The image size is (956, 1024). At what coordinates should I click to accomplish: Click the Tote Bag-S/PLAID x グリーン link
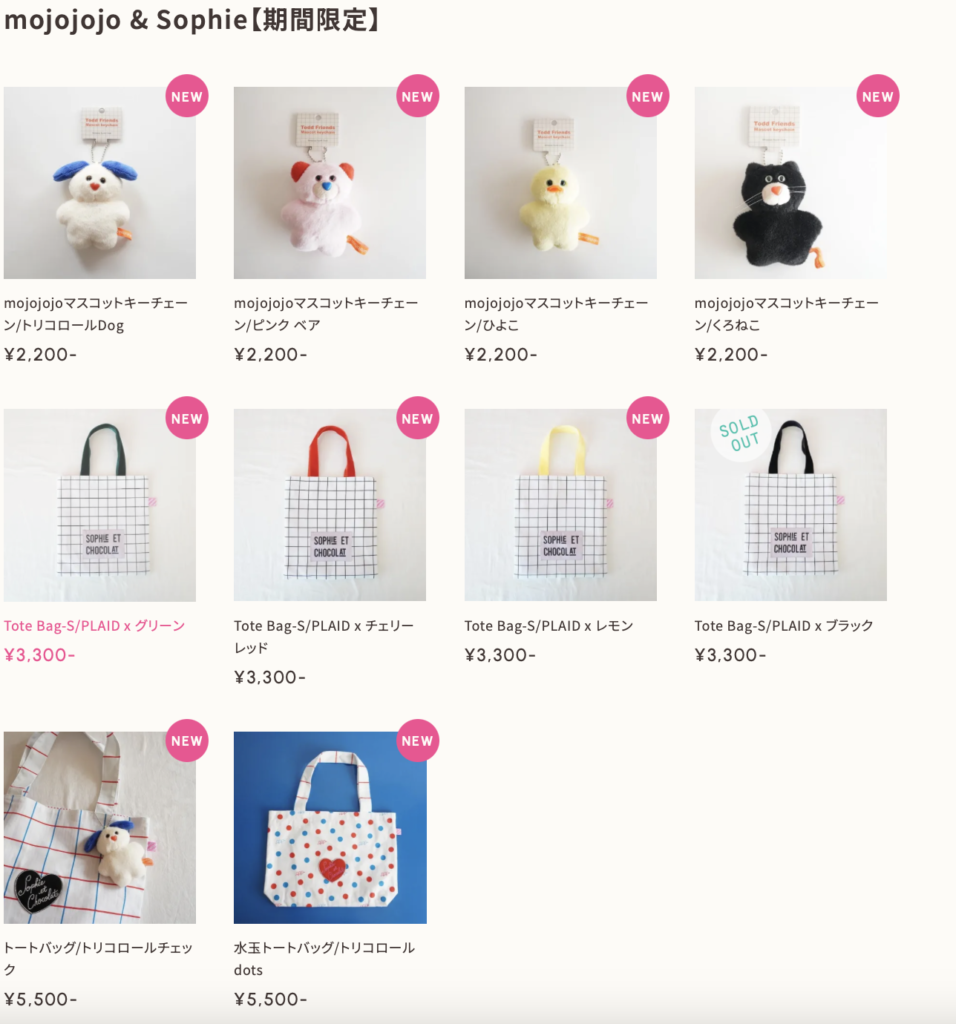tap(95, 626)
